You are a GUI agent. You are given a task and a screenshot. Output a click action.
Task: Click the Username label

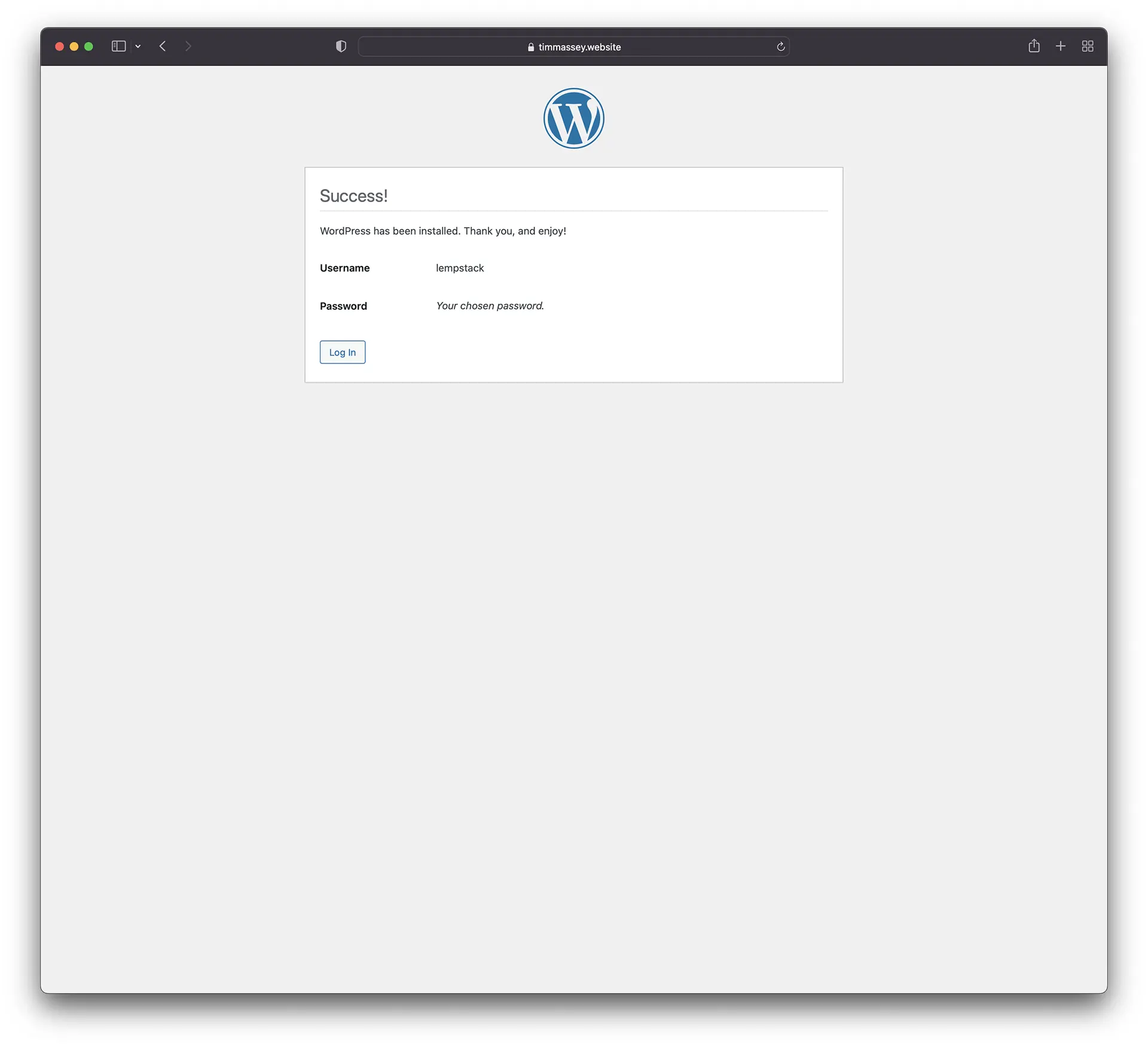tap(344, 268)
